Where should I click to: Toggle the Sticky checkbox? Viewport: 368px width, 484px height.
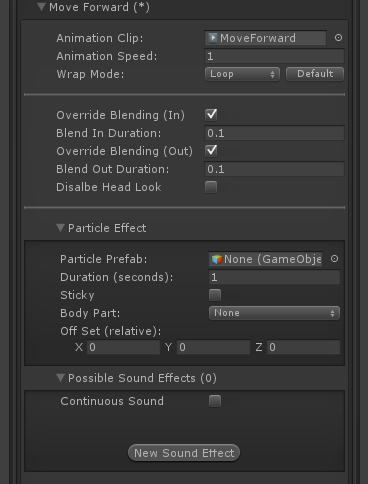pos(215,295)
